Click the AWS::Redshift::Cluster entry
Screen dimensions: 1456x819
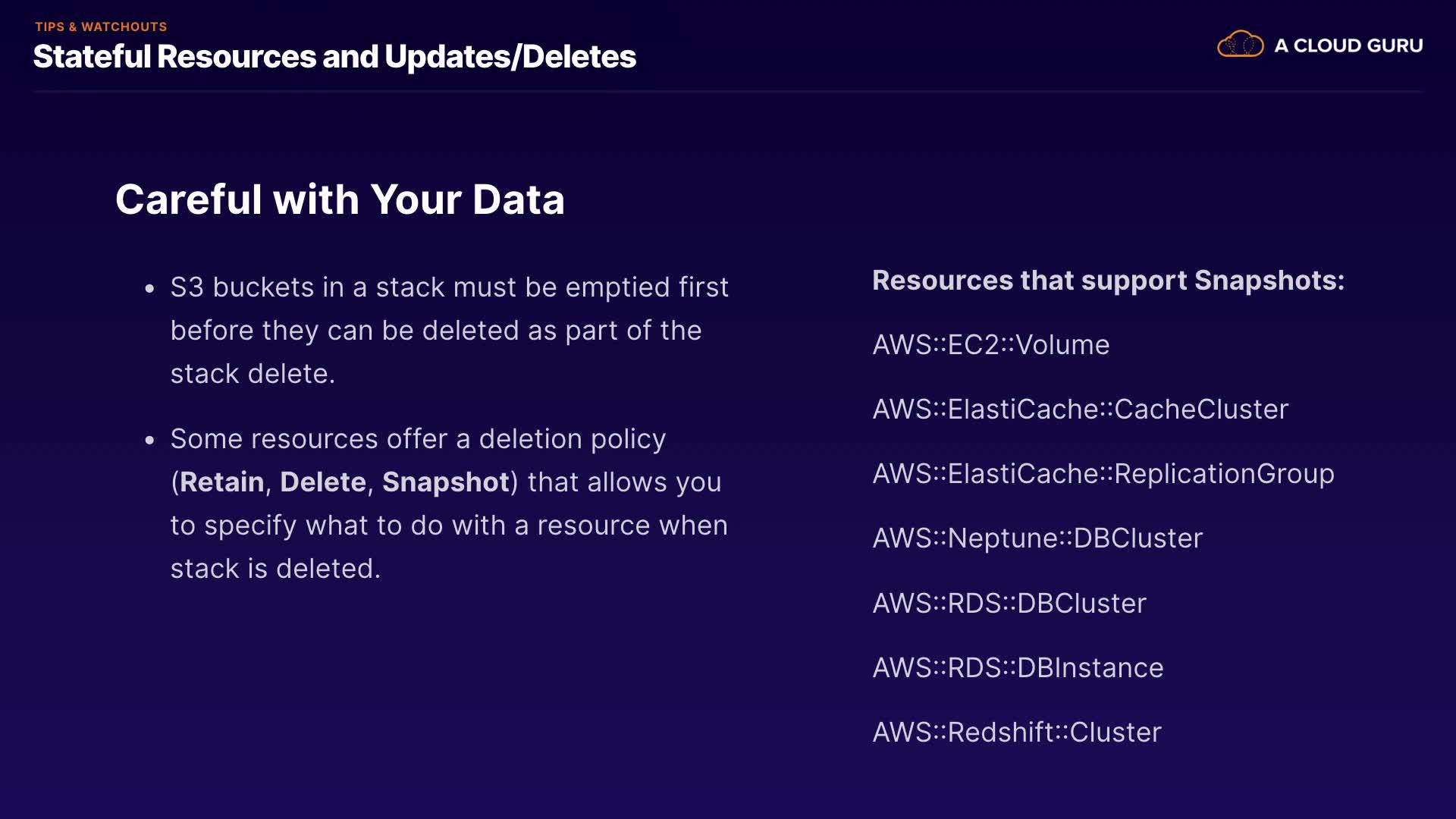1016,733
